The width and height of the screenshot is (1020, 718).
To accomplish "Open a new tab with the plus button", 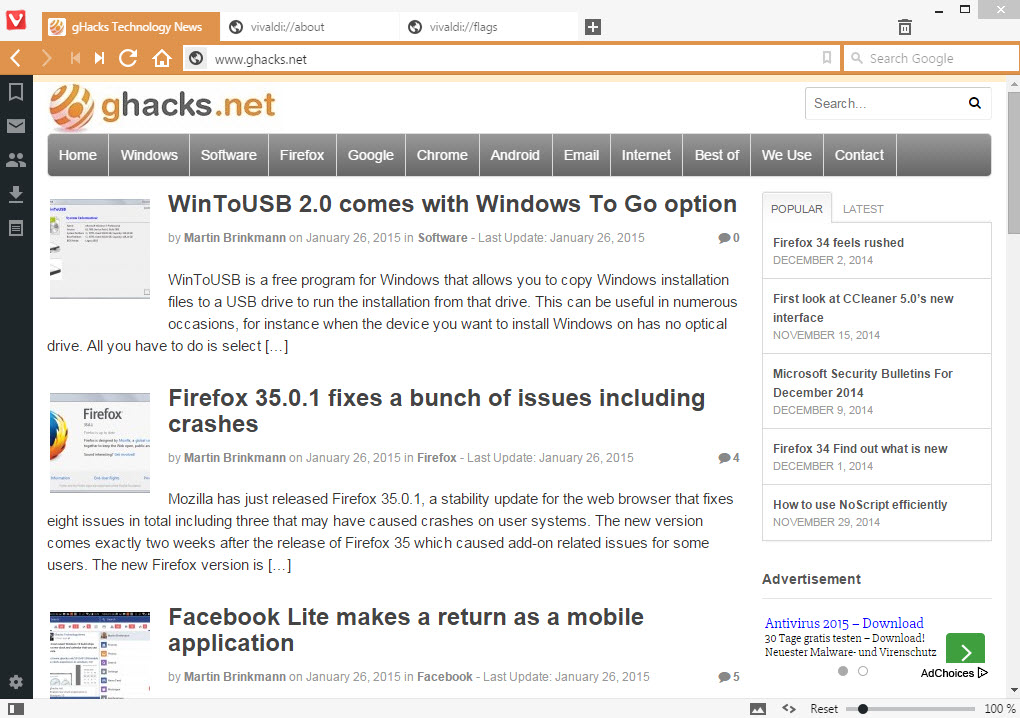I will (x=592, y=27).
